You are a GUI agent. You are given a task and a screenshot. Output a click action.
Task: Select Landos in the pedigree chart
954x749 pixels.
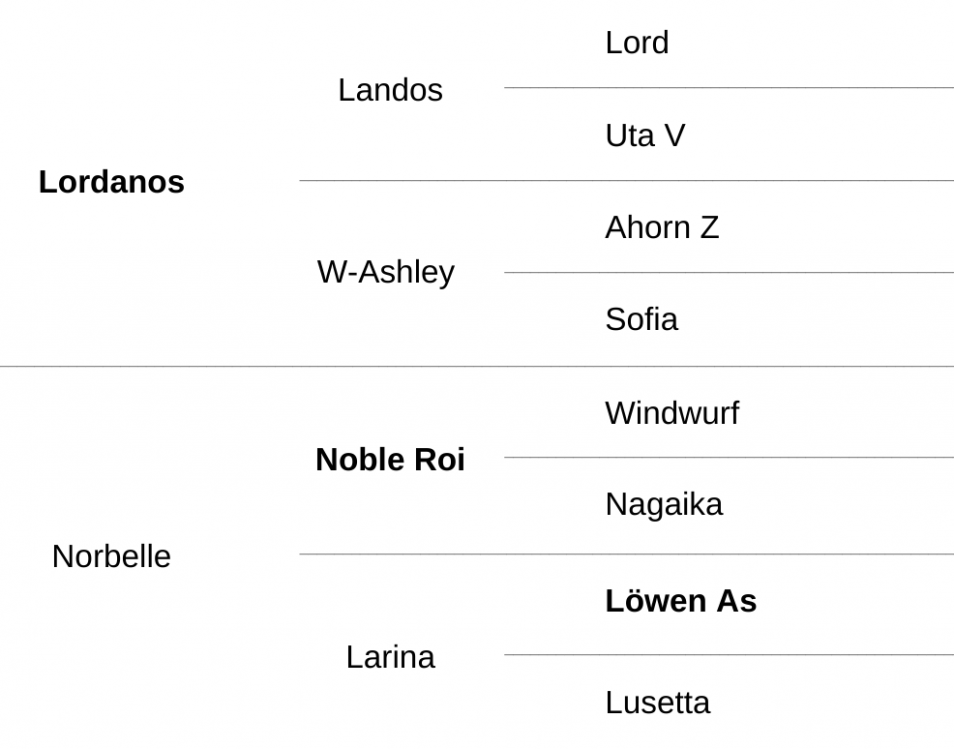point(390,90)
